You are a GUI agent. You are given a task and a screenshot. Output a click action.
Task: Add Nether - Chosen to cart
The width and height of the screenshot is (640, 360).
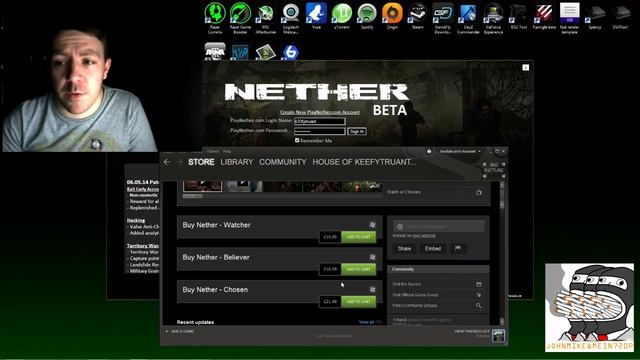(x=358, y=301)
